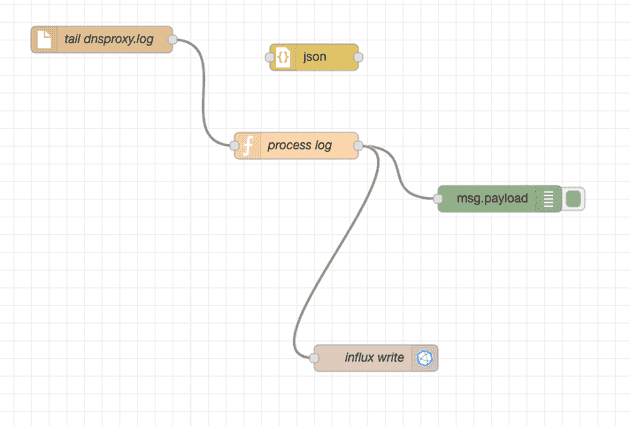Click the input port of msg.payload node
Image resolution: width=630 pixels, height=426 pixels.
[x=438, y=199]
